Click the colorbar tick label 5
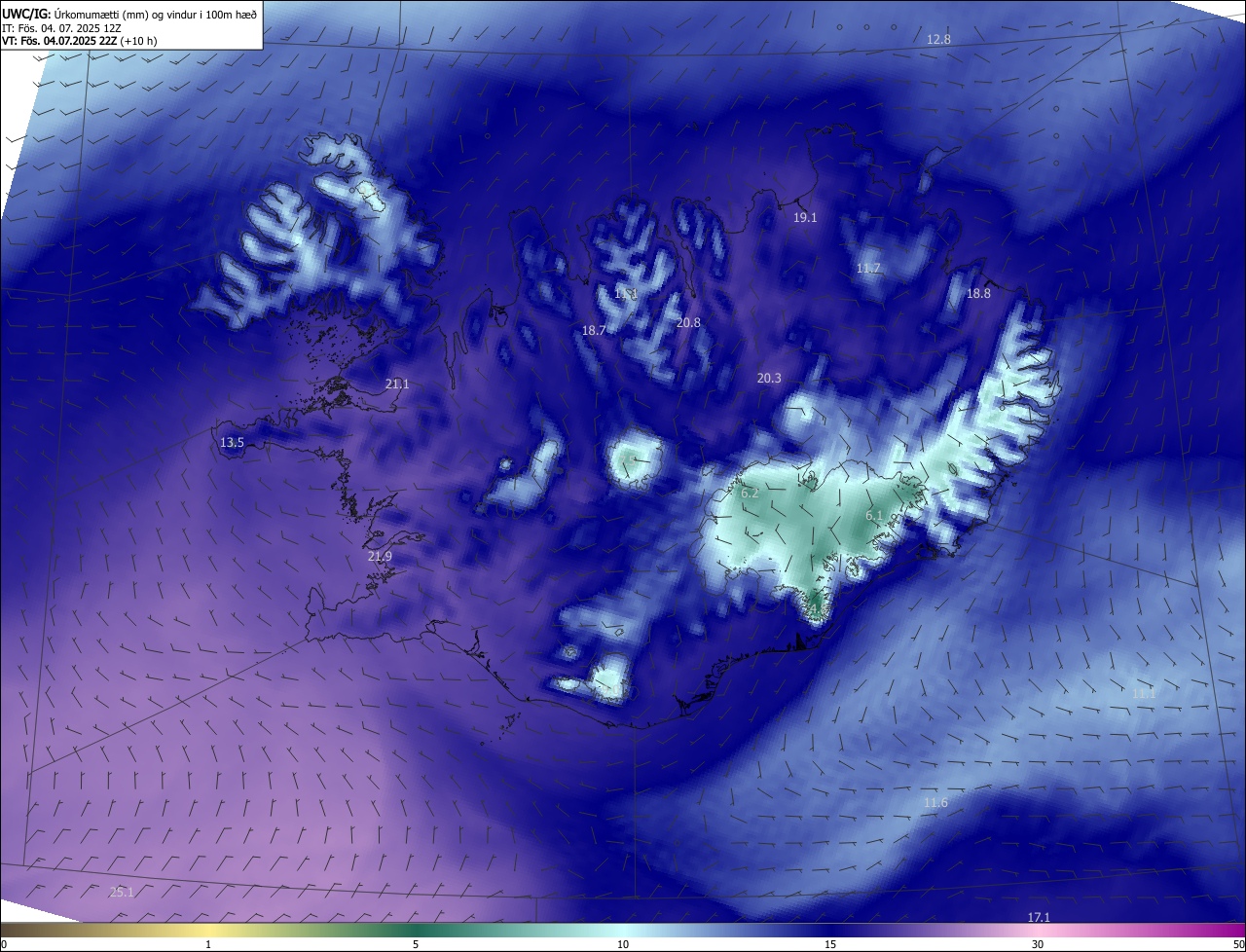1246x952 pixels. coord(416,945)
